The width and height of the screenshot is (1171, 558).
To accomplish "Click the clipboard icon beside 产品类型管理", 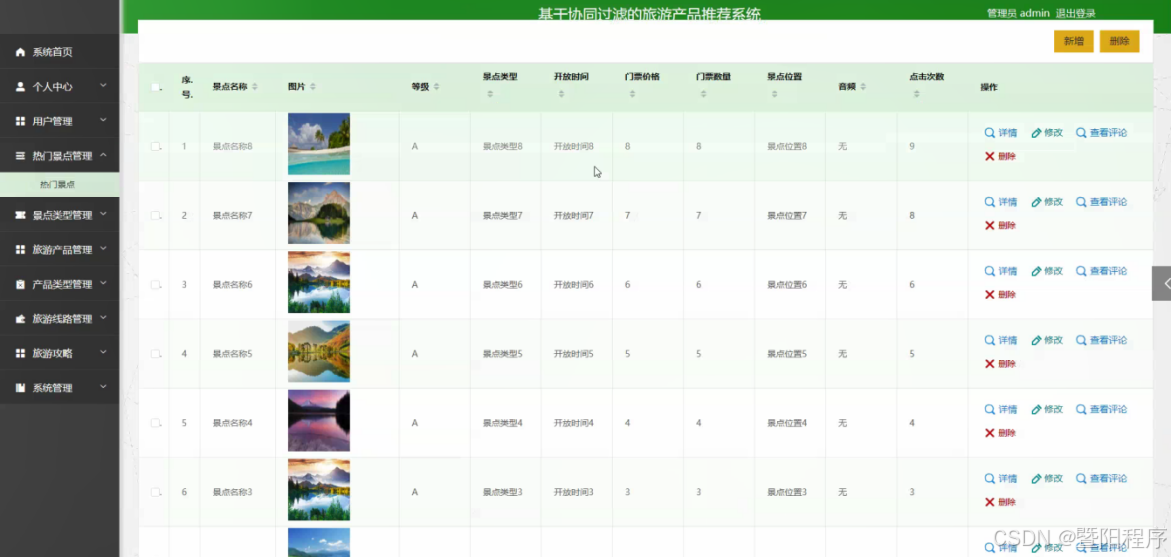I will tap(20, 285).
